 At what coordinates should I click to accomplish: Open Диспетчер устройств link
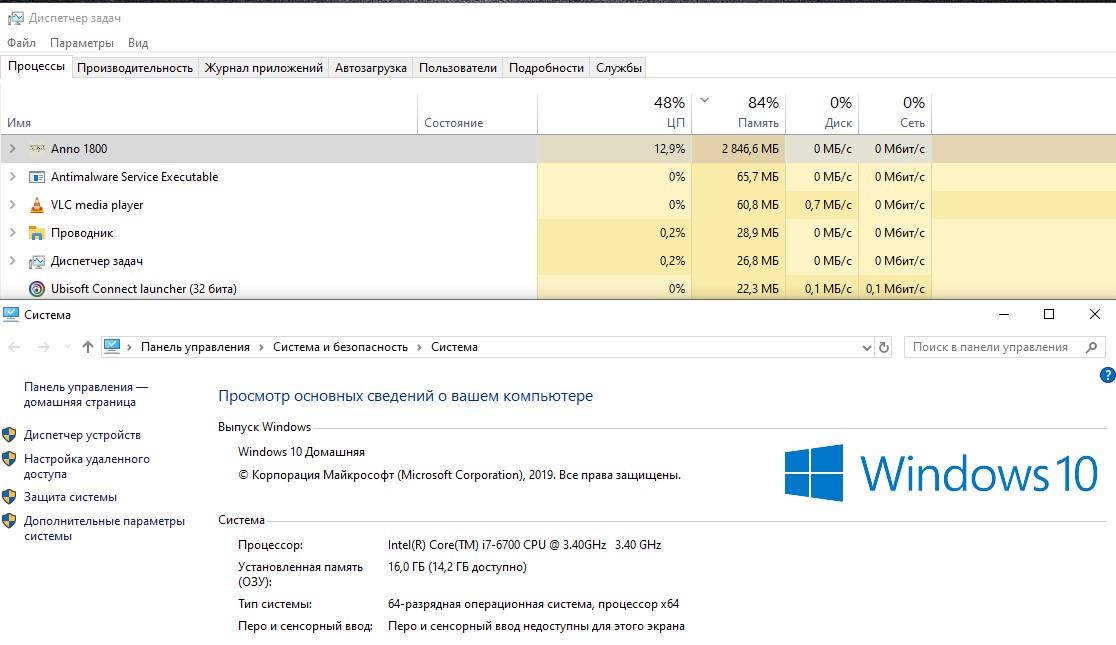[82, 434]
